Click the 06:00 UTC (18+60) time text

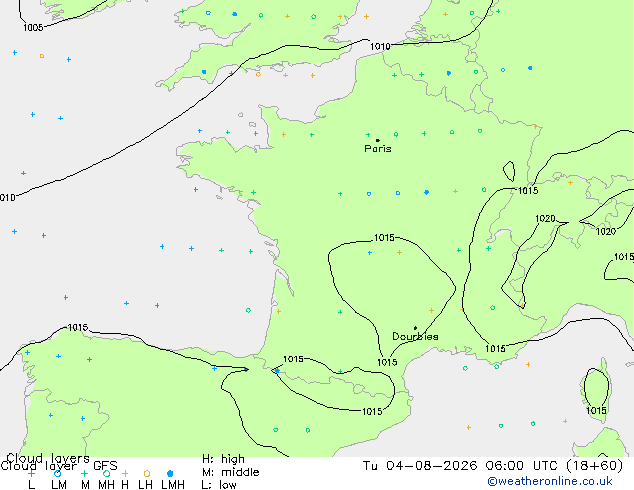pyautogui.click(x=554, y=466)
